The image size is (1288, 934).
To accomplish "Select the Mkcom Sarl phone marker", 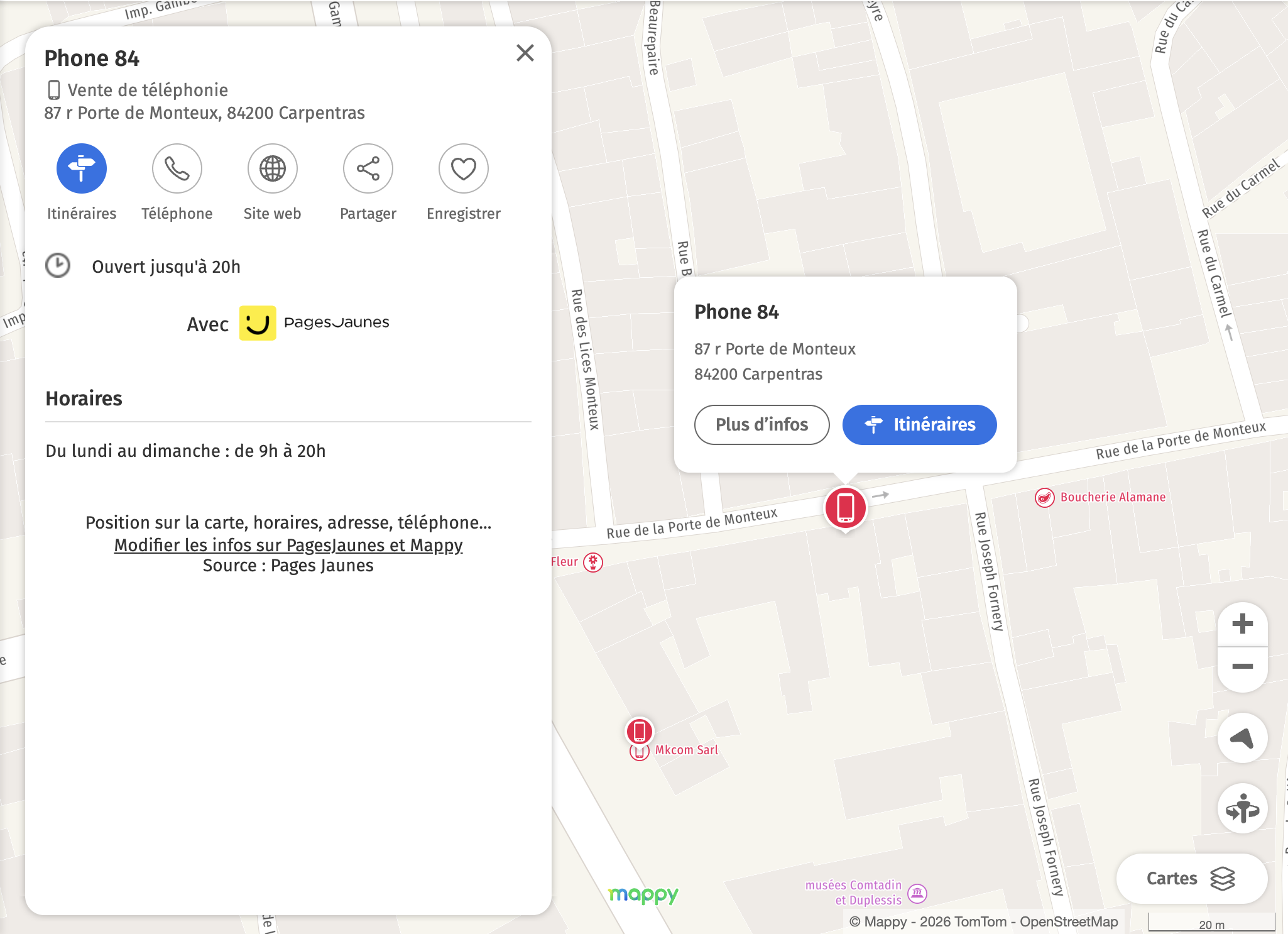I will click(x=639, y=730).
